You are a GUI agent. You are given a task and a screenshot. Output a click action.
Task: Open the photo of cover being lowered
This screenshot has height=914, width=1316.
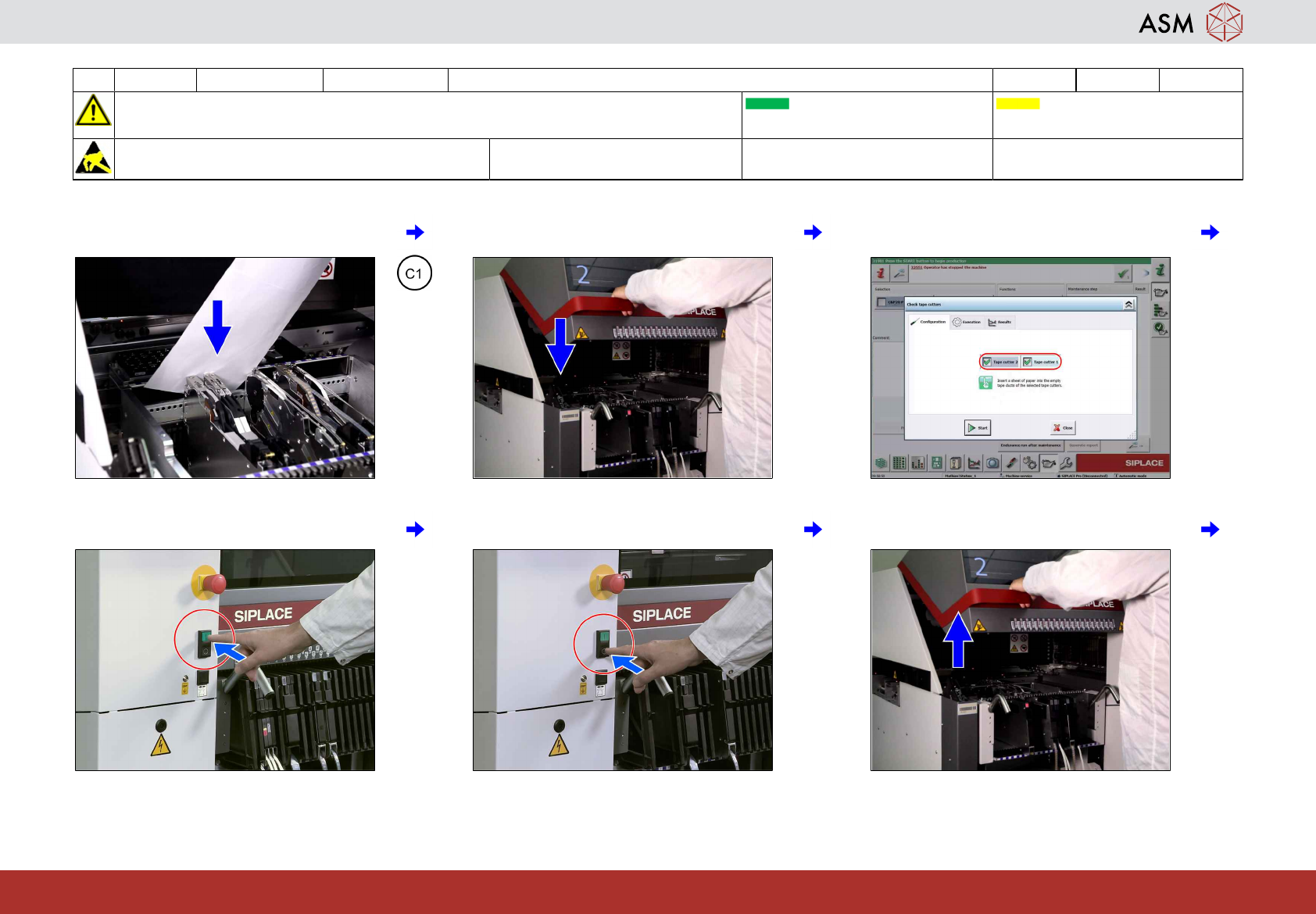click(x=623, y=368)
